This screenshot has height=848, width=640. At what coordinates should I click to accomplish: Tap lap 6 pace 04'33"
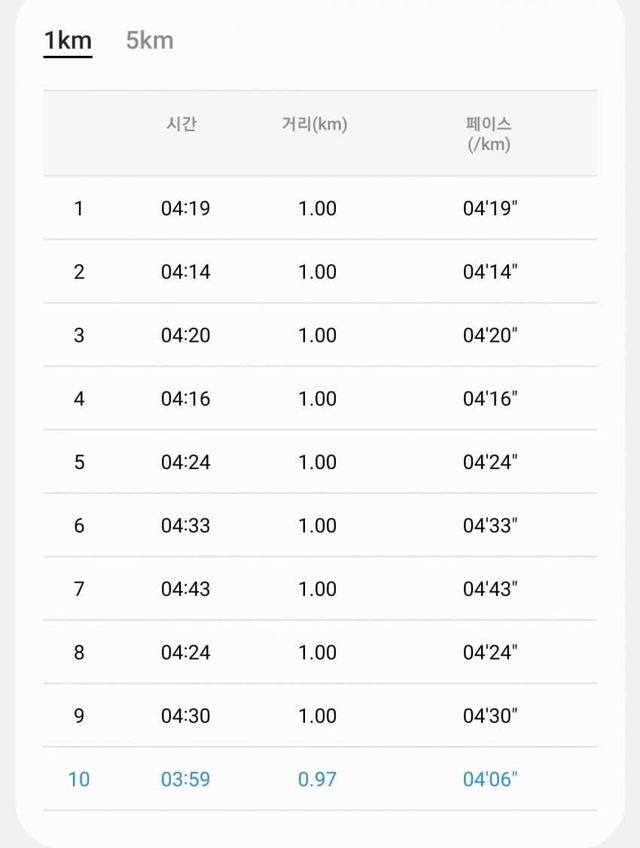(x=489, y=526)
